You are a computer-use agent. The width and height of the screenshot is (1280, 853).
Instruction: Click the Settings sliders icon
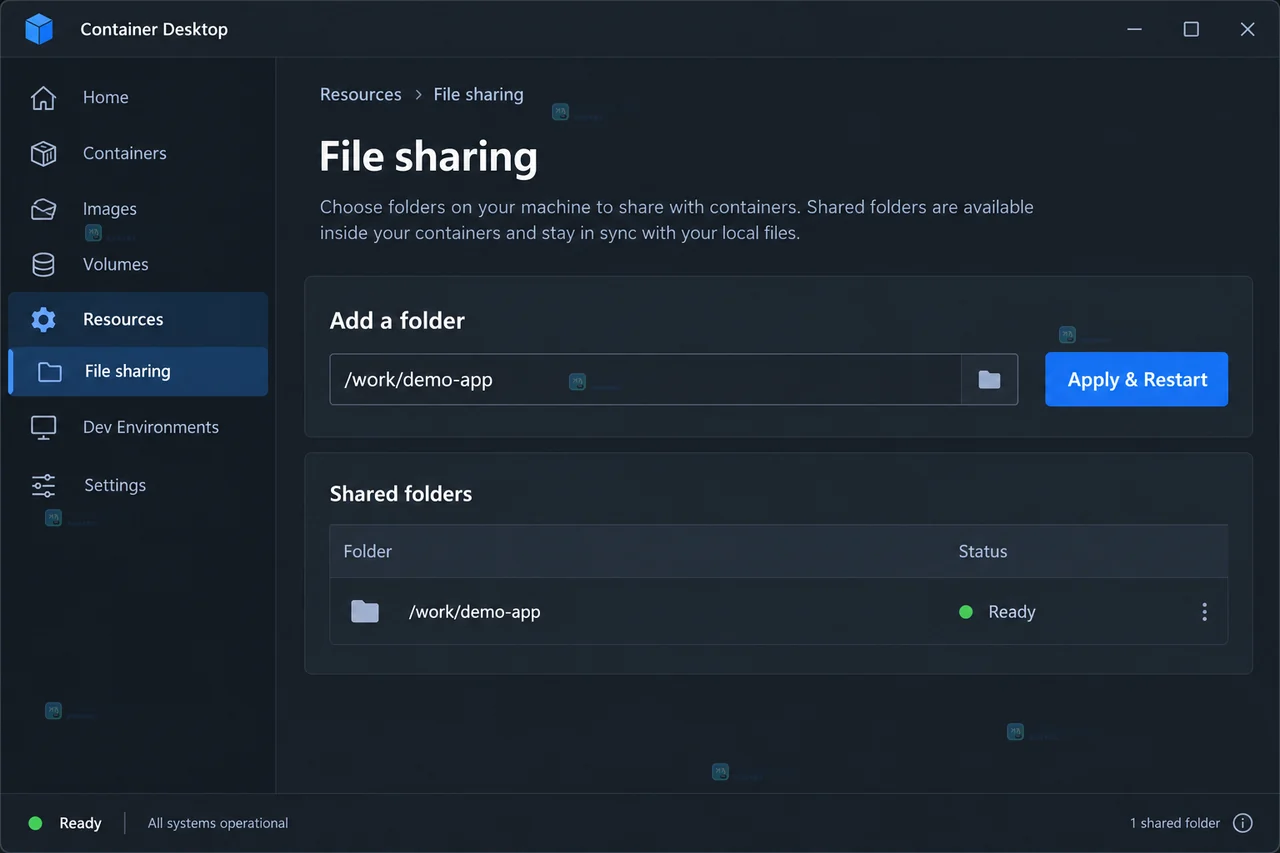[x=43, y=485]
